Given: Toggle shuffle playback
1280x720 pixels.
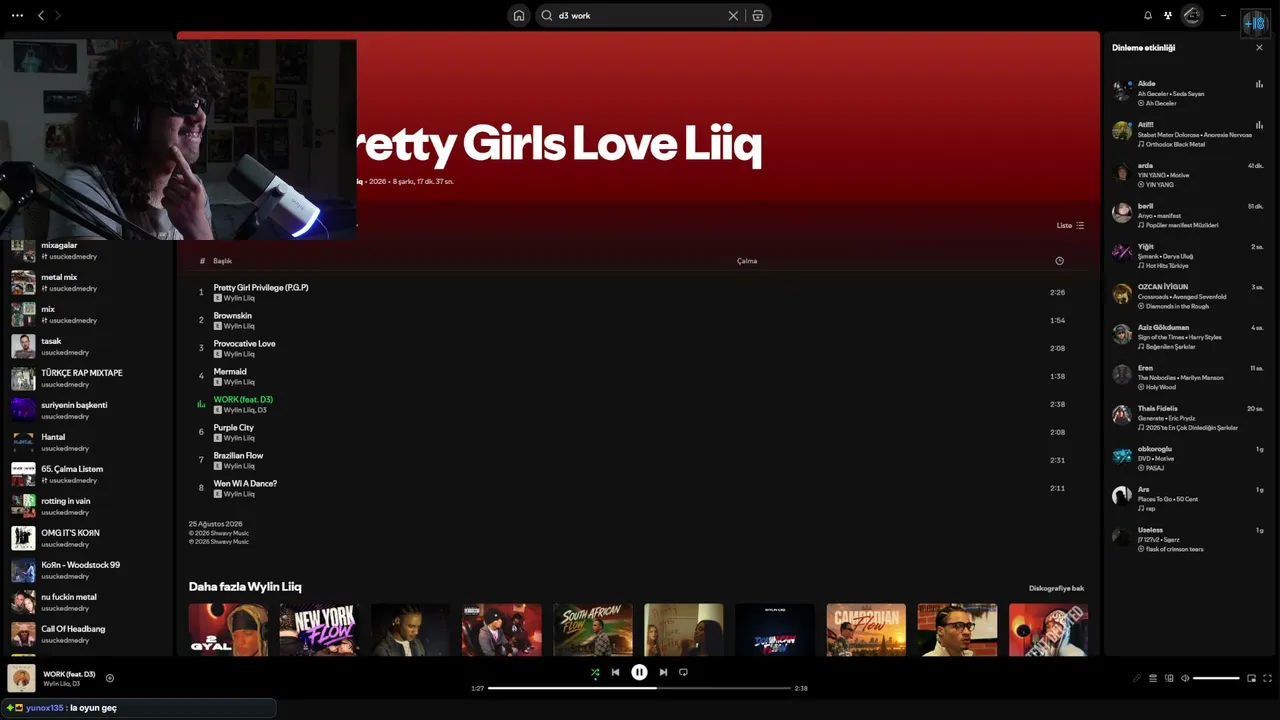Looking at the screenshot, I should point(595,672).
